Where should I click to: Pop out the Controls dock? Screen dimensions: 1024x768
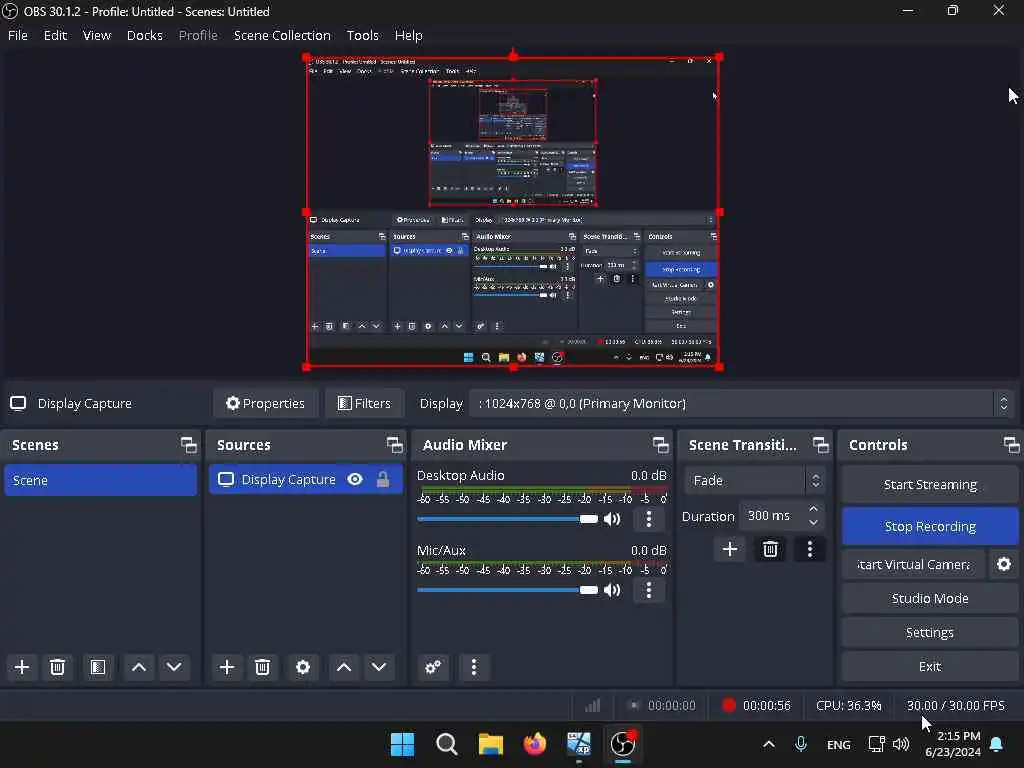tap(1012, 445)
